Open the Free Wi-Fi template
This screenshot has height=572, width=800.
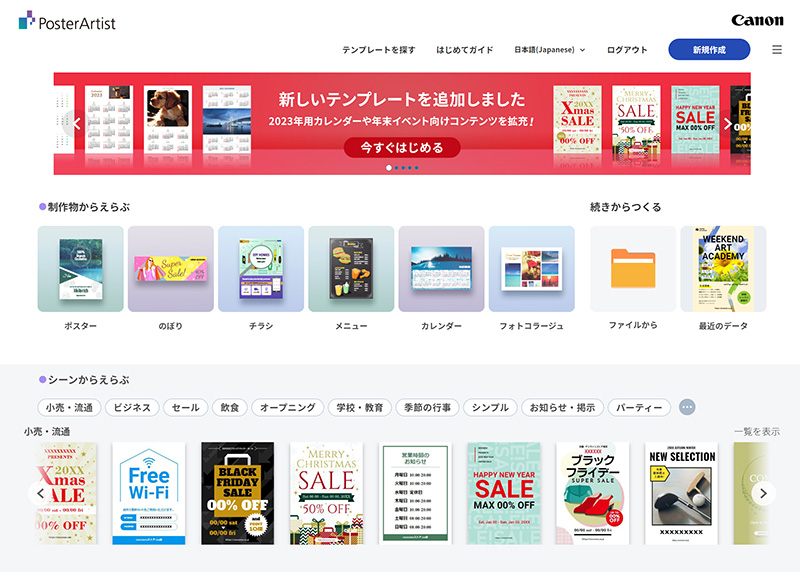point(149,493)
